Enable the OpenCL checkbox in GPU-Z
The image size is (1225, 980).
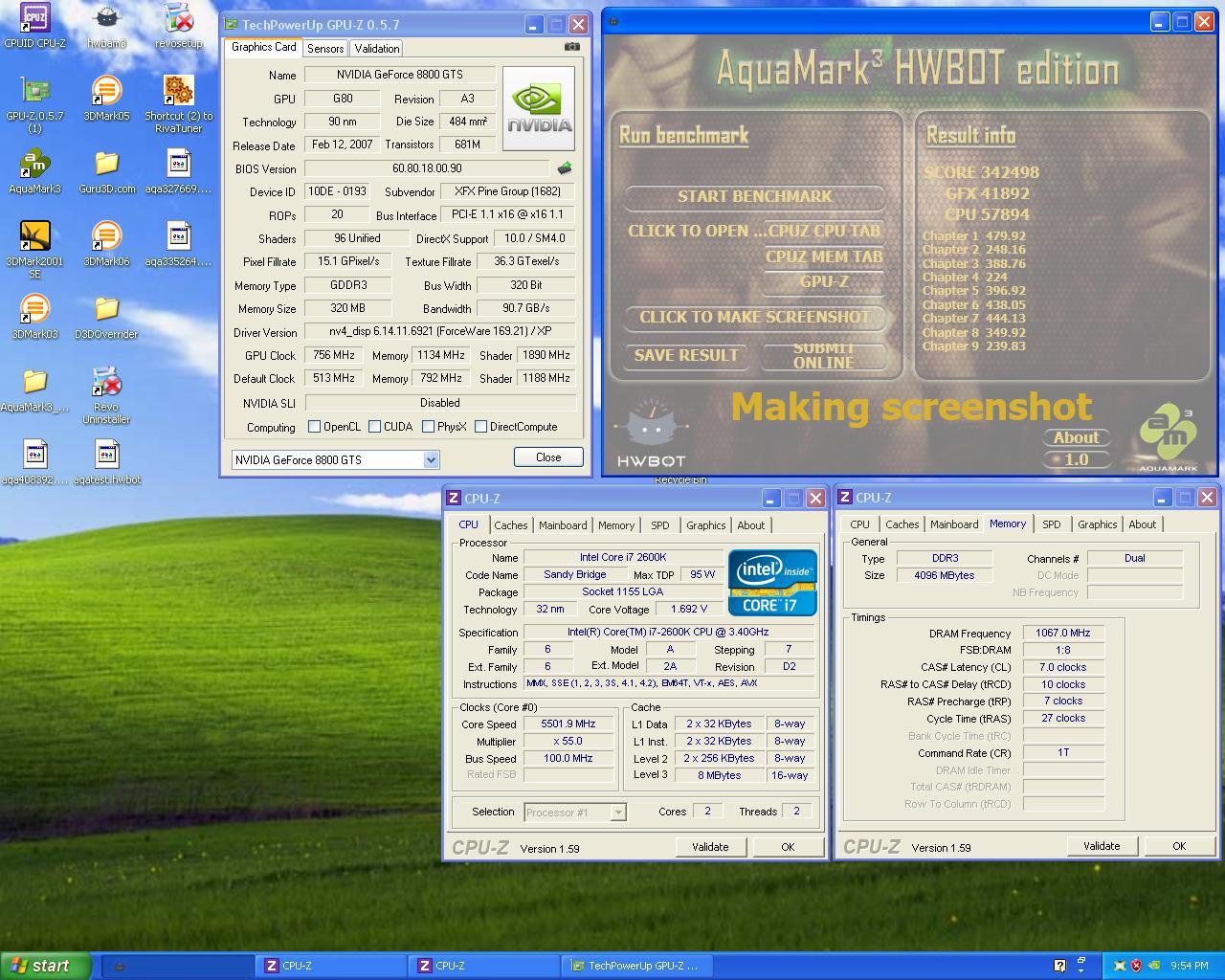[314, 427]
